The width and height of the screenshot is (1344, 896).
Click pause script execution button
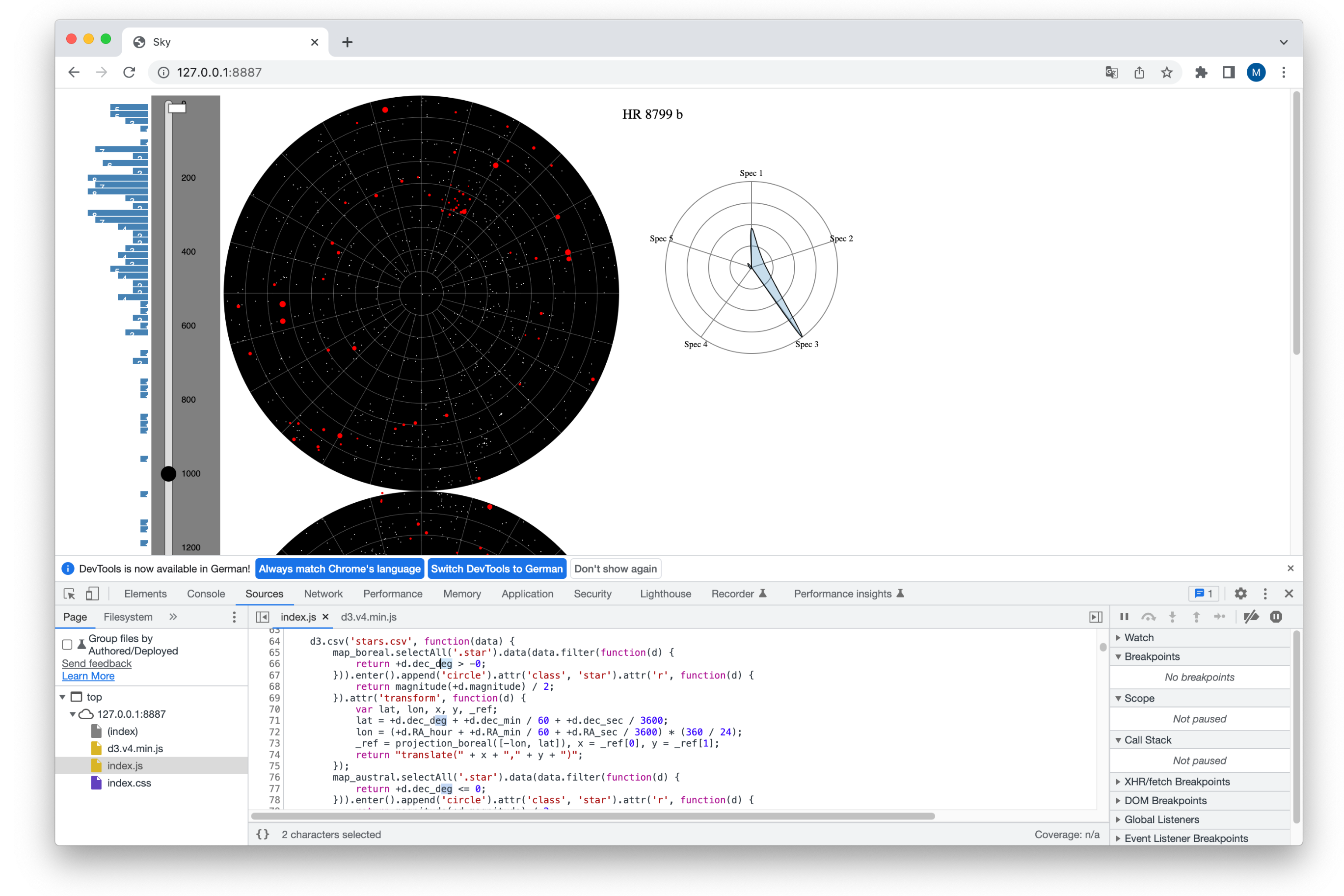coord(1124,617)
